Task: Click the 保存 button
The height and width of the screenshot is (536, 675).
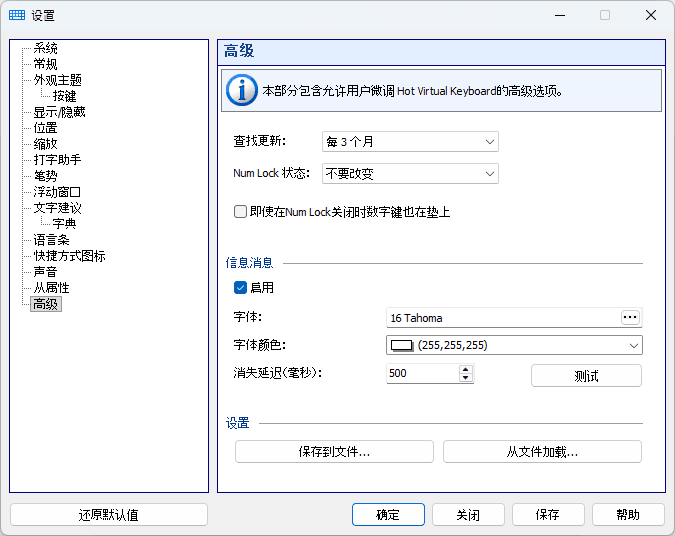Action: [x=548, y=515]
